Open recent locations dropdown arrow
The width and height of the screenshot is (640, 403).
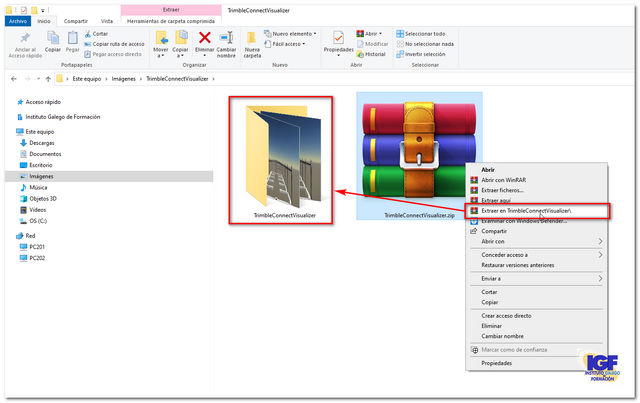38,79
